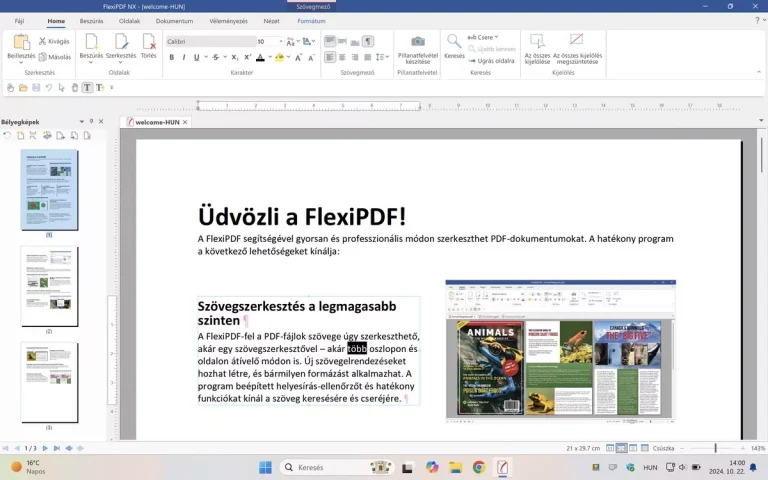Switch to the Oldalak ribbon tab
This screenshot has height=480, width=768.
click(129, 21)
